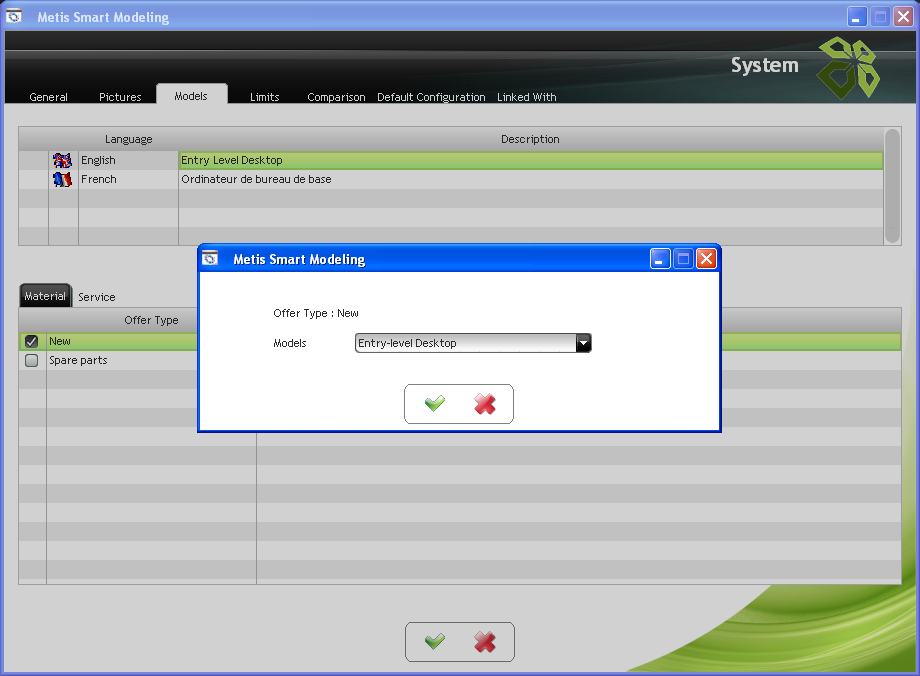Uncheck the New offer type checkbox

(31, 341)
